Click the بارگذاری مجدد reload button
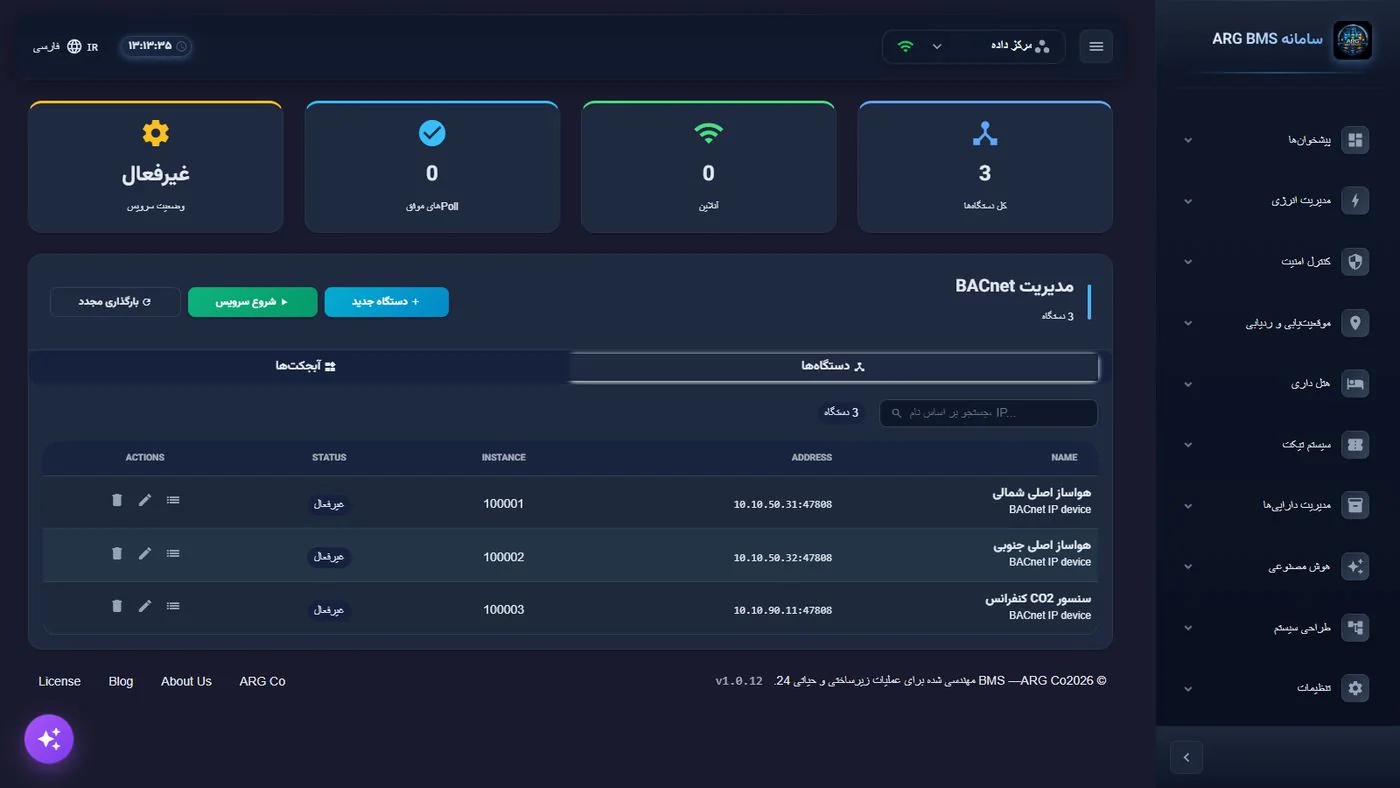The image size is (1400, 788). pyautogui.click(x=115, y=302)
